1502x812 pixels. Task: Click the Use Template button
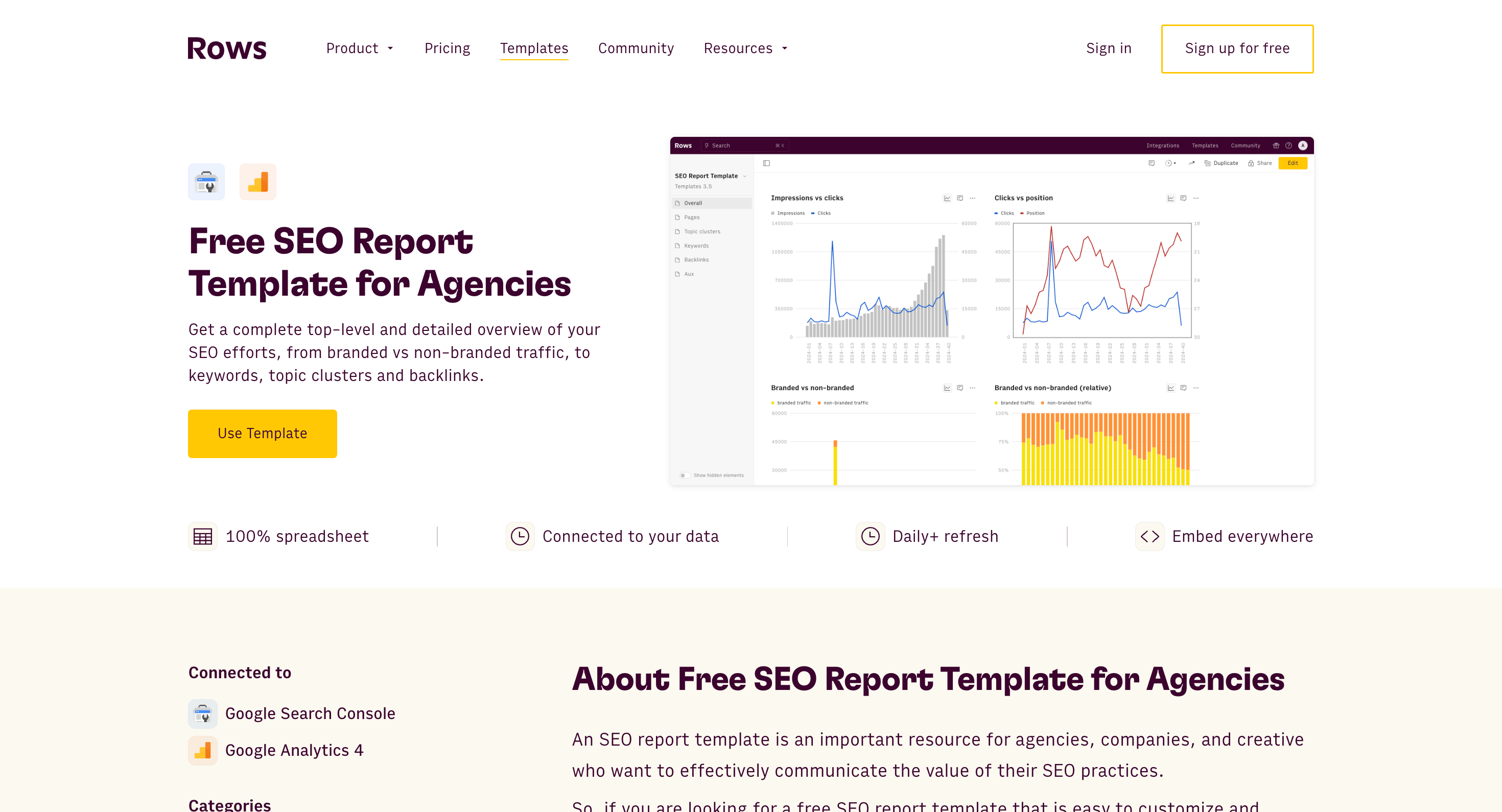(x=263, y=433)
